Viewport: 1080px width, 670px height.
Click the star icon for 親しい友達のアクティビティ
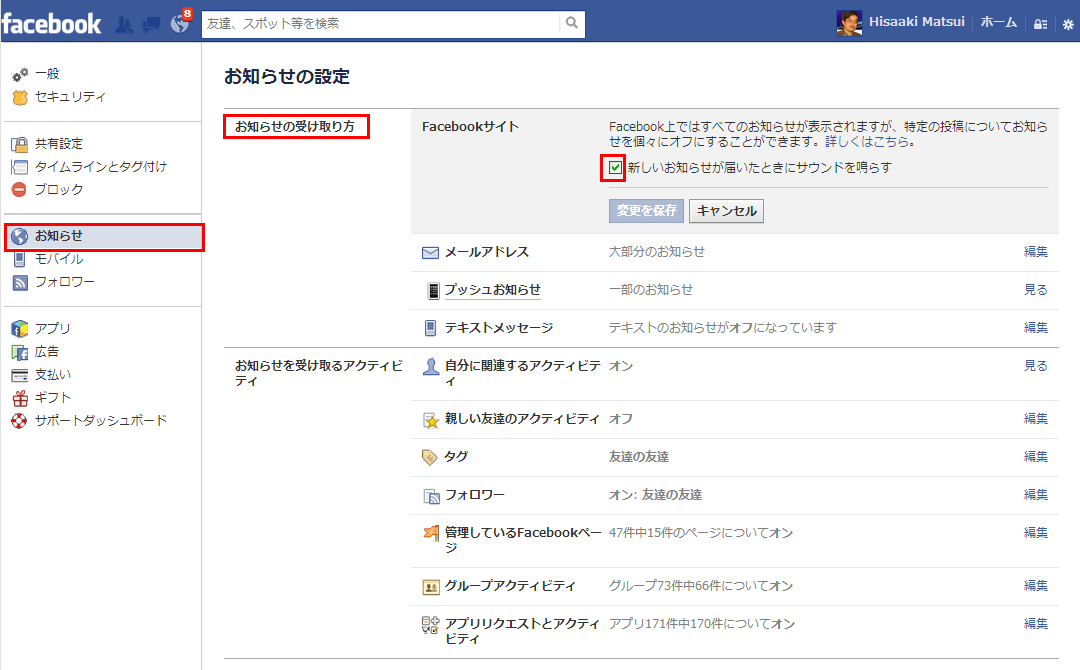(430, 420)
